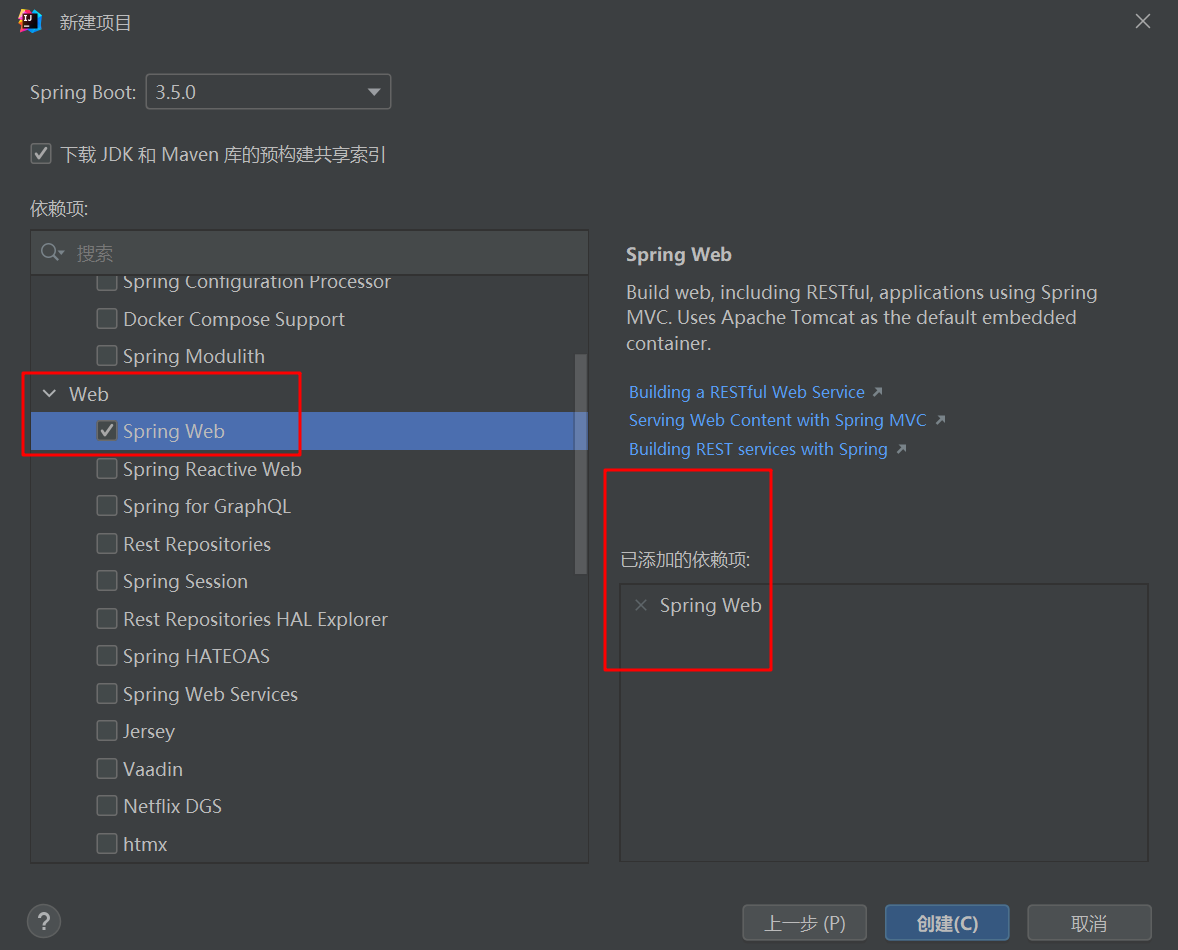Check the Spring for GraphQL checkbox
The height and width of the screenshot is (950, 1178).
(x=107, y=506)
